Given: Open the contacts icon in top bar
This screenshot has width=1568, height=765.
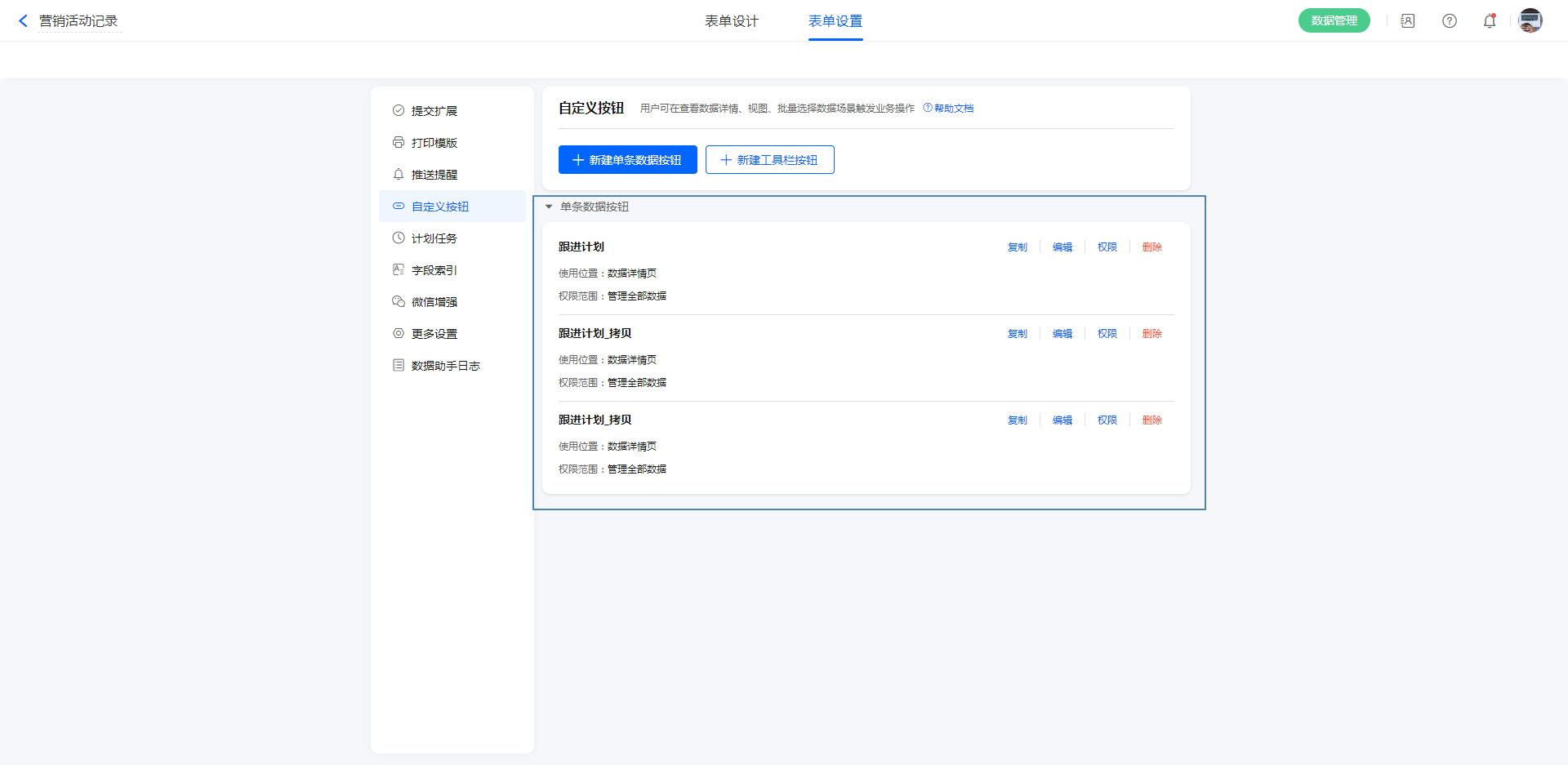Looking at the screenshot, I should [1407, 21].
